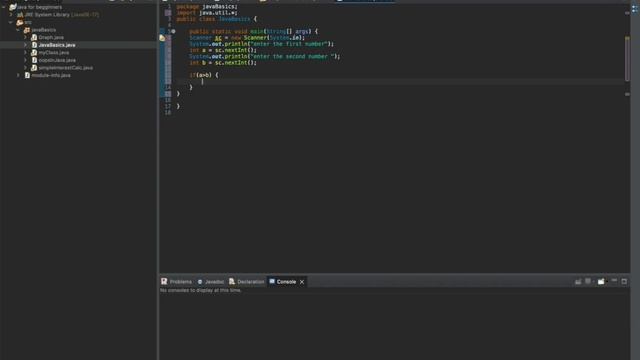Click the JavaBasics.java file icon
Image resolution: width=640 pixels, height=360 pixels.
[x=34, y=45]
